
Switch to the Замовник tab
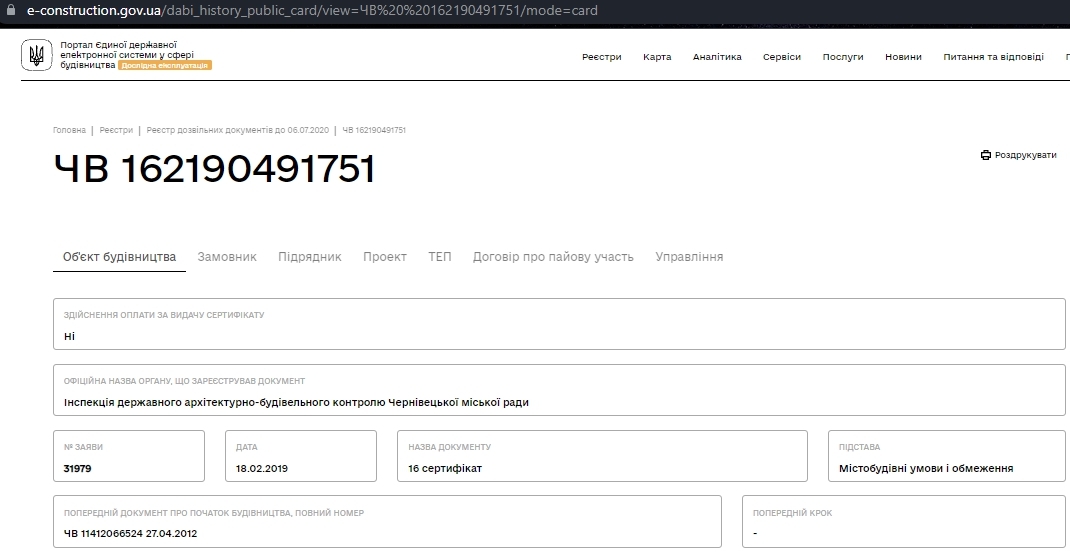pos(227,257)
